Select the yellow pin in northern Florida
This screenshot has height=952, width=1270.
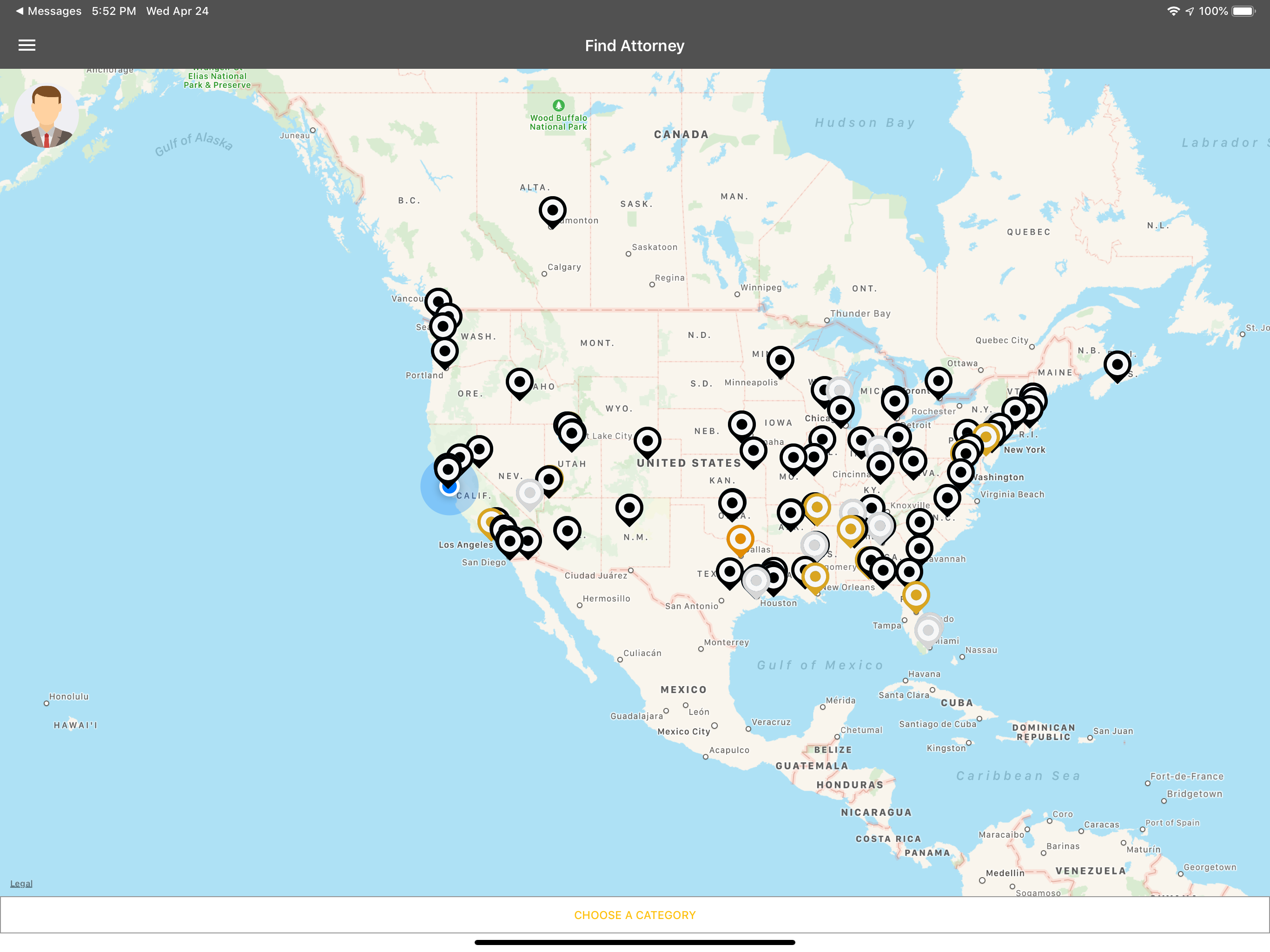[916, 596]
